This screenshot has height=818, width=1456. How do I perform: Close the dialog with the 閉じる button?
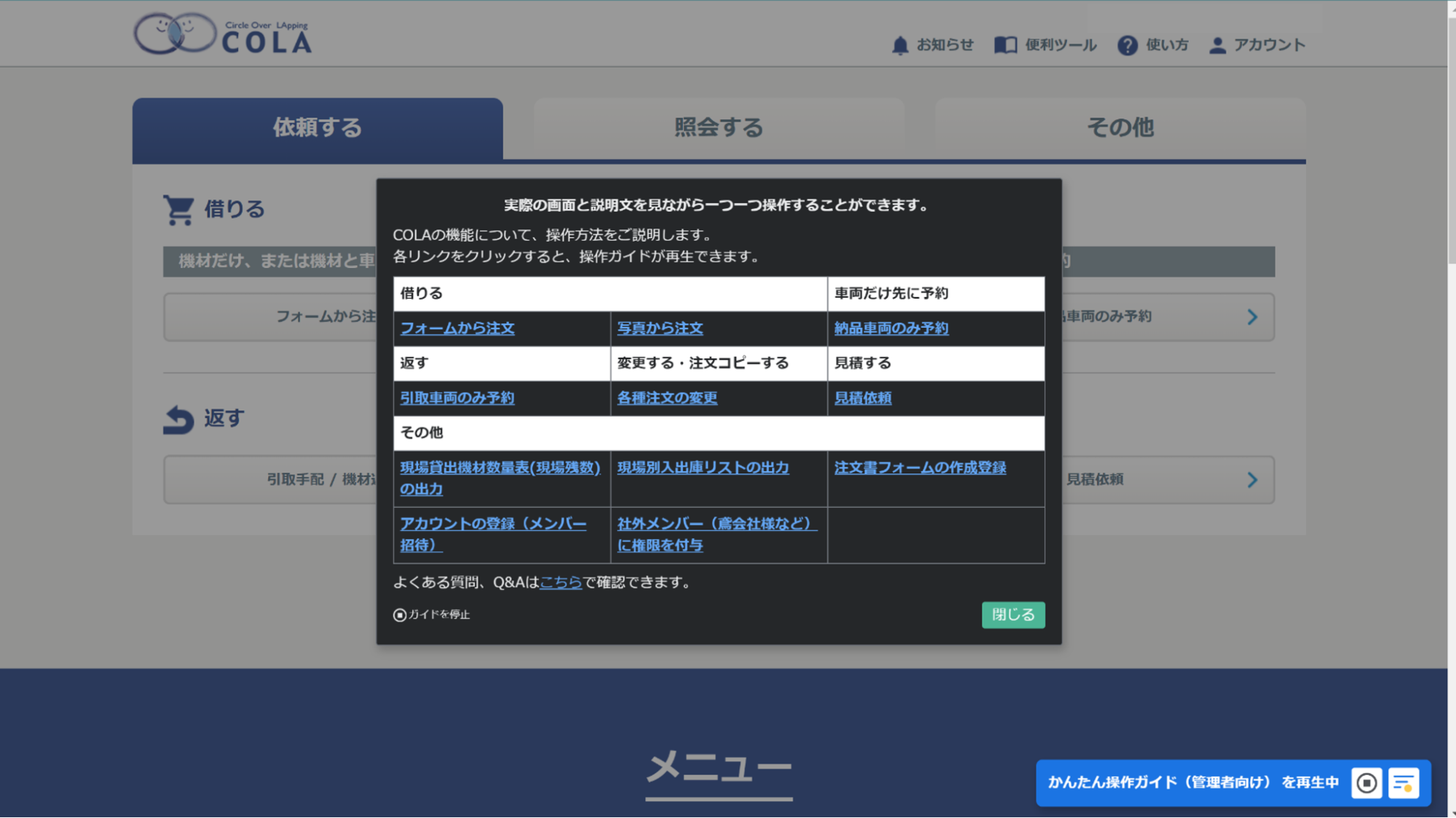point(1012,615)
